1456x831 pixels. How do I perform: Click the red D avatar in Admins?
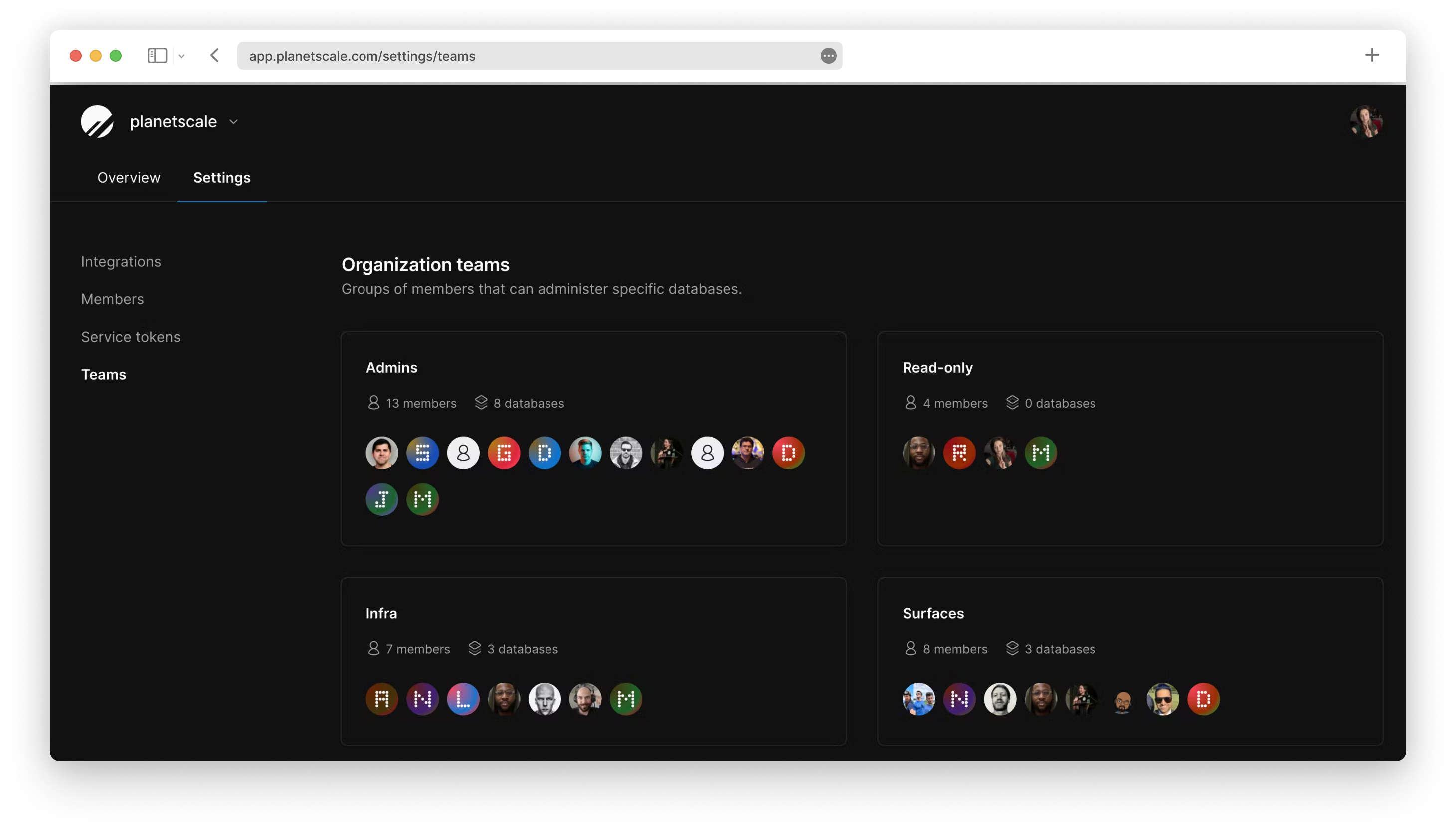(x=788, y=453)
